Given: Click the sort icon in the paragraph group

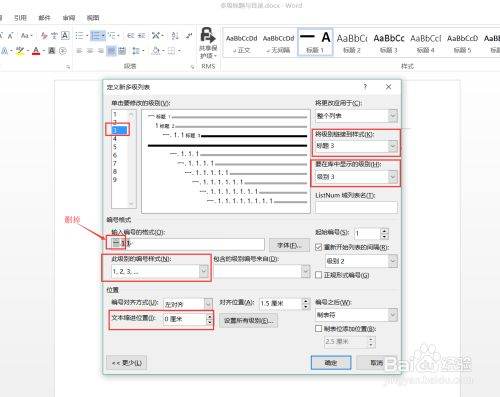Looking at the screenshot, I should [175, 35].
